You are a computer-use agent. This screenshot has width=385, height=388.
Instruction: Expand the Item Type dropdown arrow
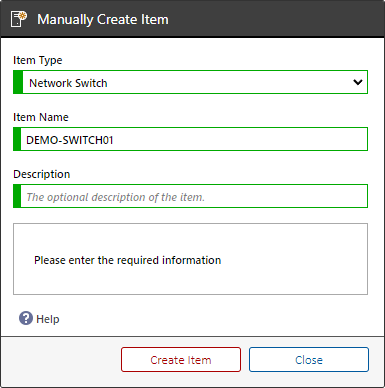tap(358, 82)
